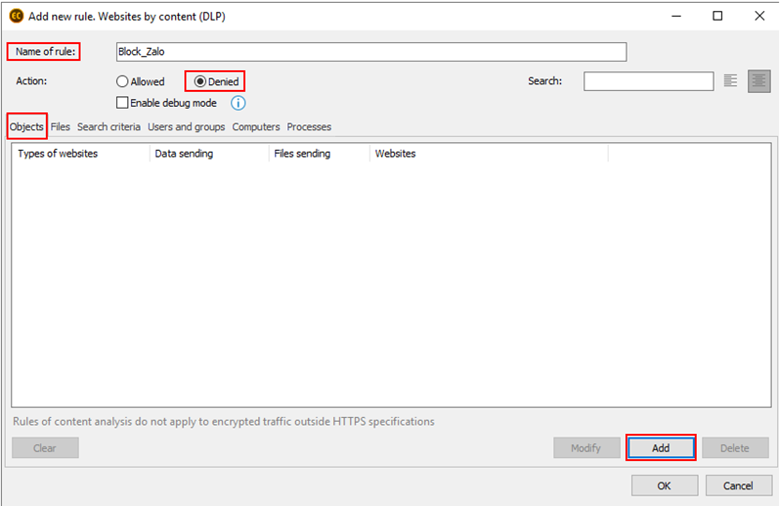
Task: Click the Search input box
Action: (x=648, y=81)
